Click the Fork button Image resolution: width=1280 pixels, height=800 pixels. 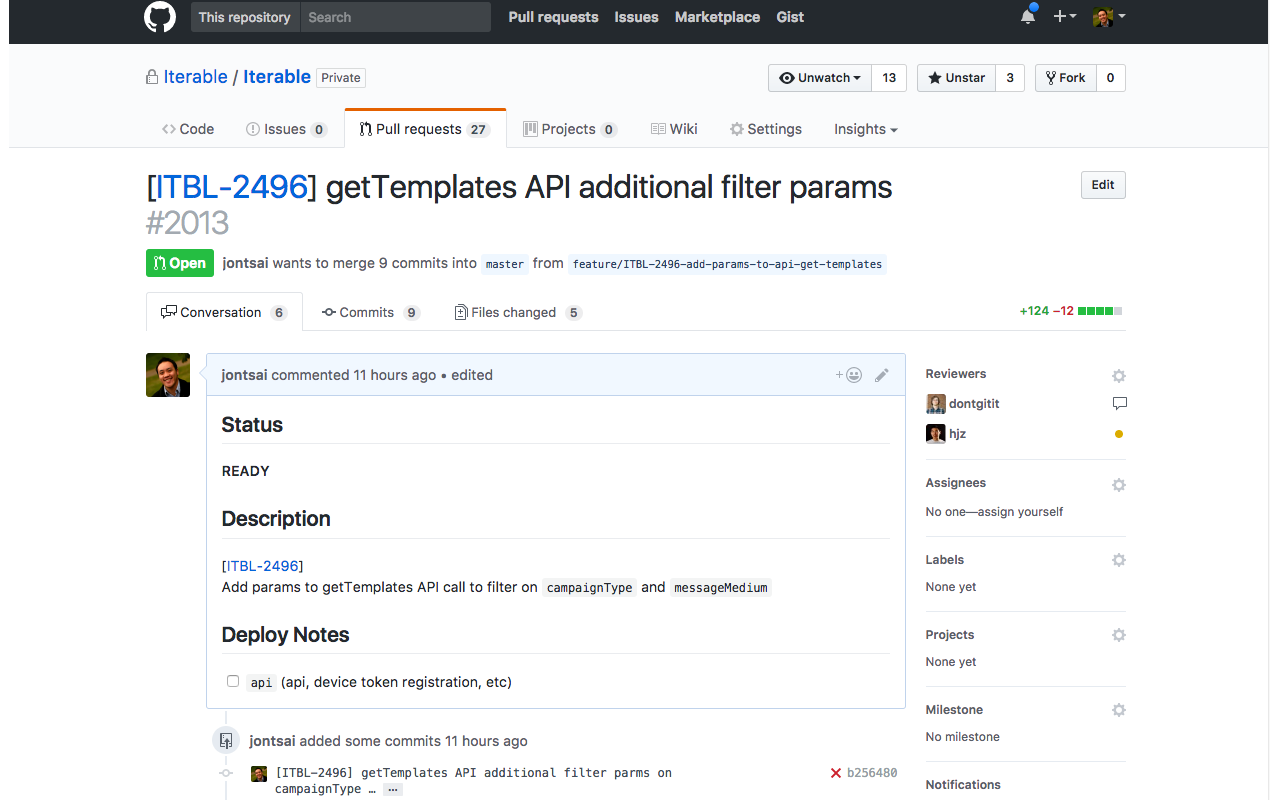pos(1066,78)
